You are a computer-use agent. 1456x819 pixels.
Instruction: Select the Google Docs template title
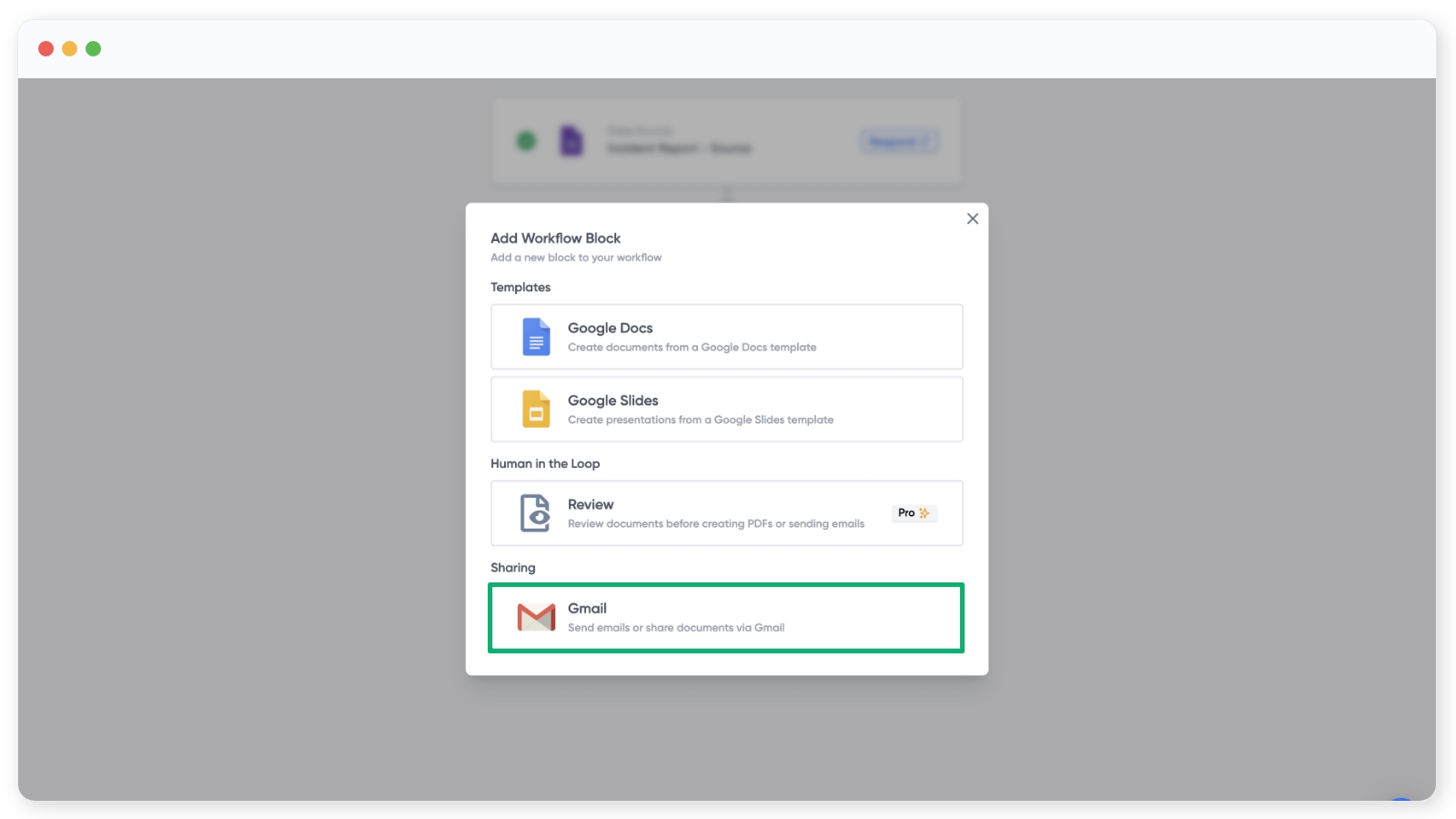coord(610,328)
